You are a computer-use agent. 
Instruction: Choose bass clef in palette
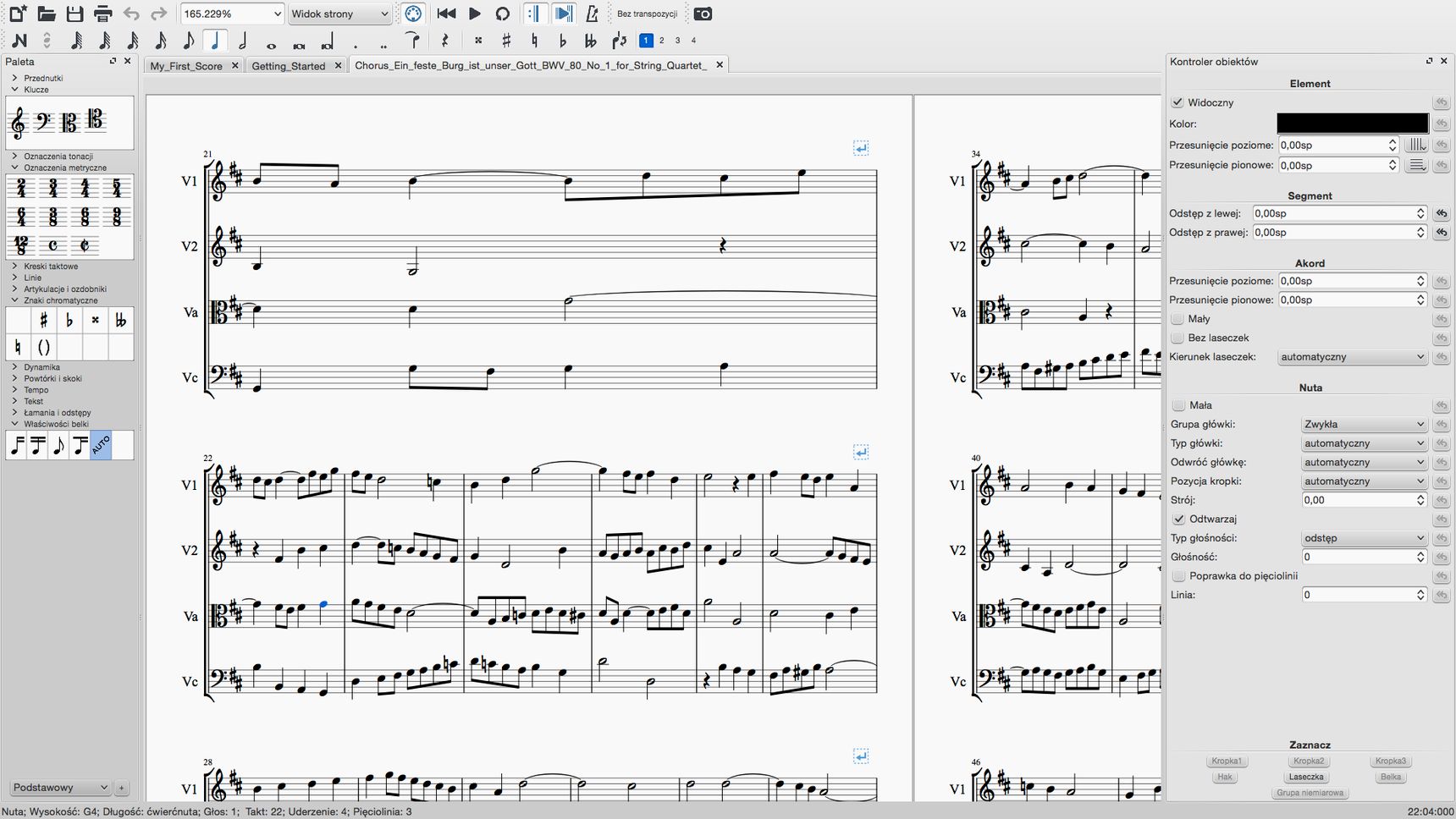tap(44, 123)
